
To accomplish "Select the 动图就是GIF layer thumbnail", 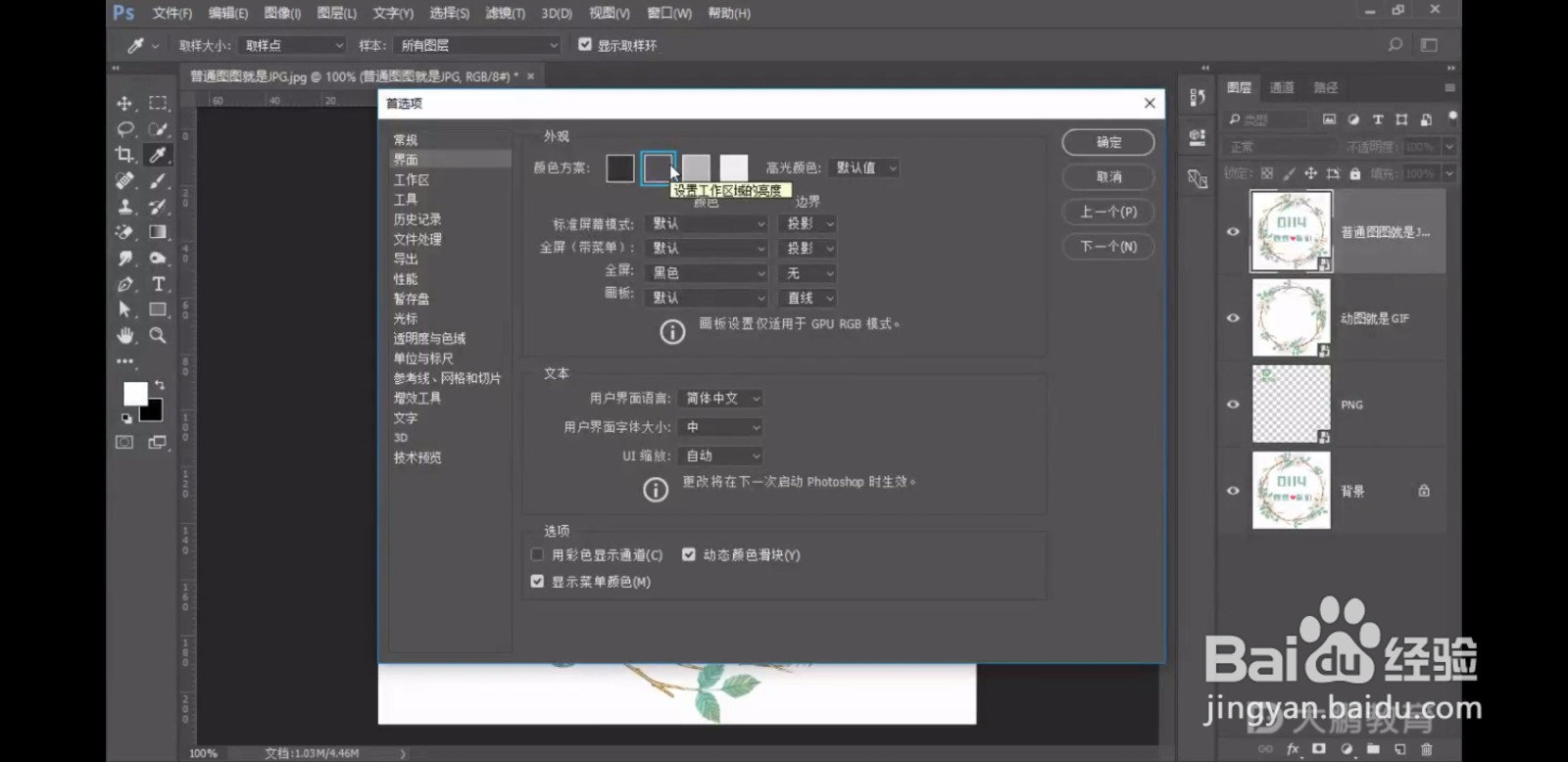I will (x=1292, y=318).
